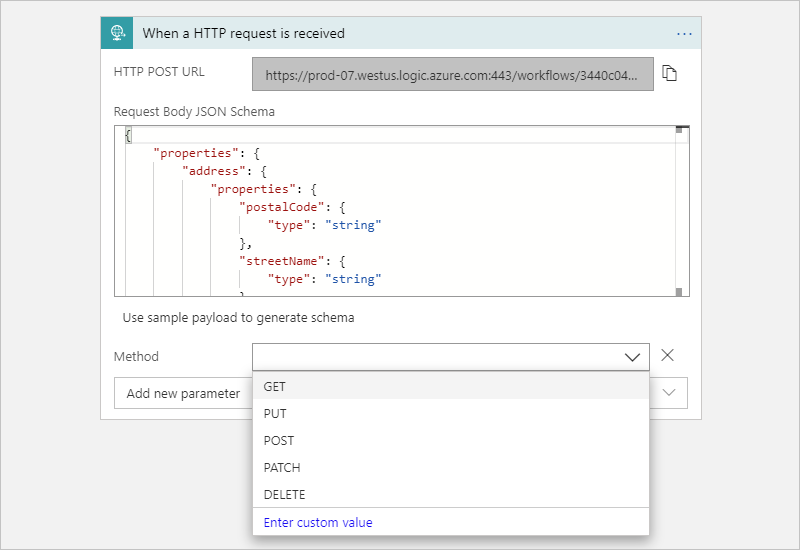This screenshot has height=550, width=800.
Task: Choose the PUT method option
Action: point(275,413)
